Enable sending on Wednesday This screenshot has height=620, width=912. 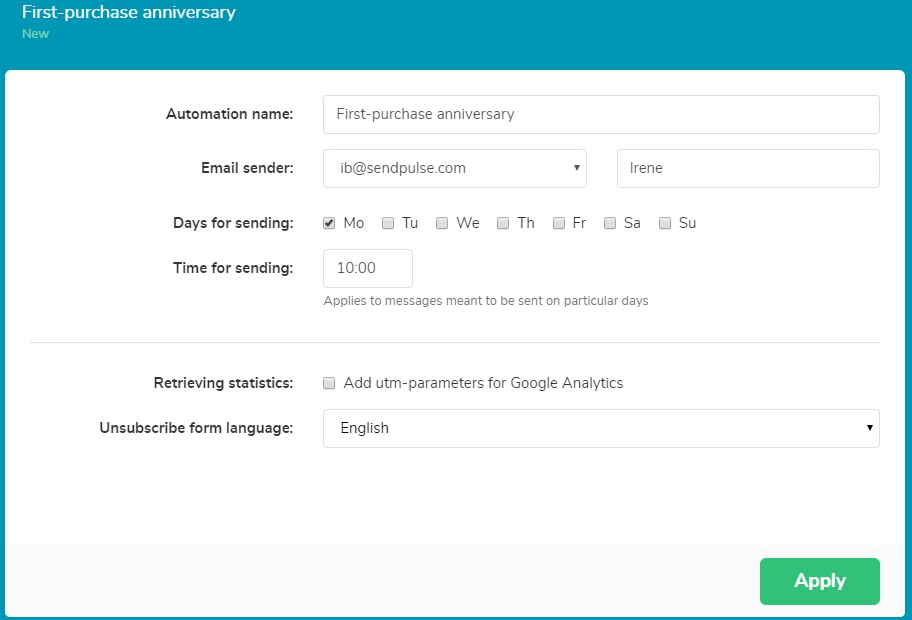click(441, 223)
